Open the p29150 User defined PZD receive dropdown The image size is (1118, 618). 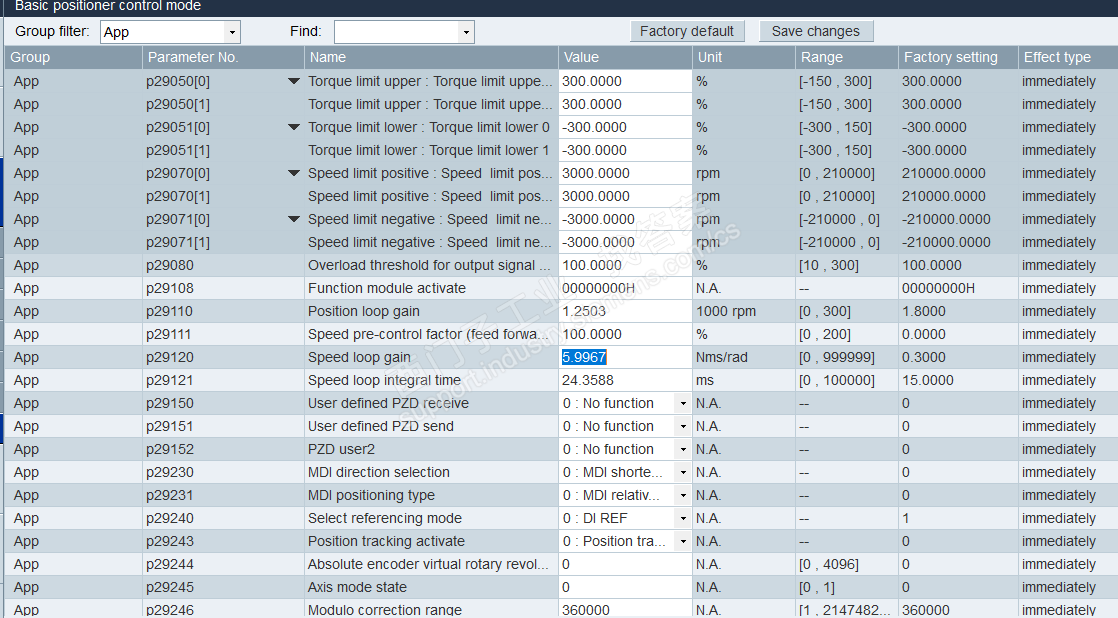683,403
